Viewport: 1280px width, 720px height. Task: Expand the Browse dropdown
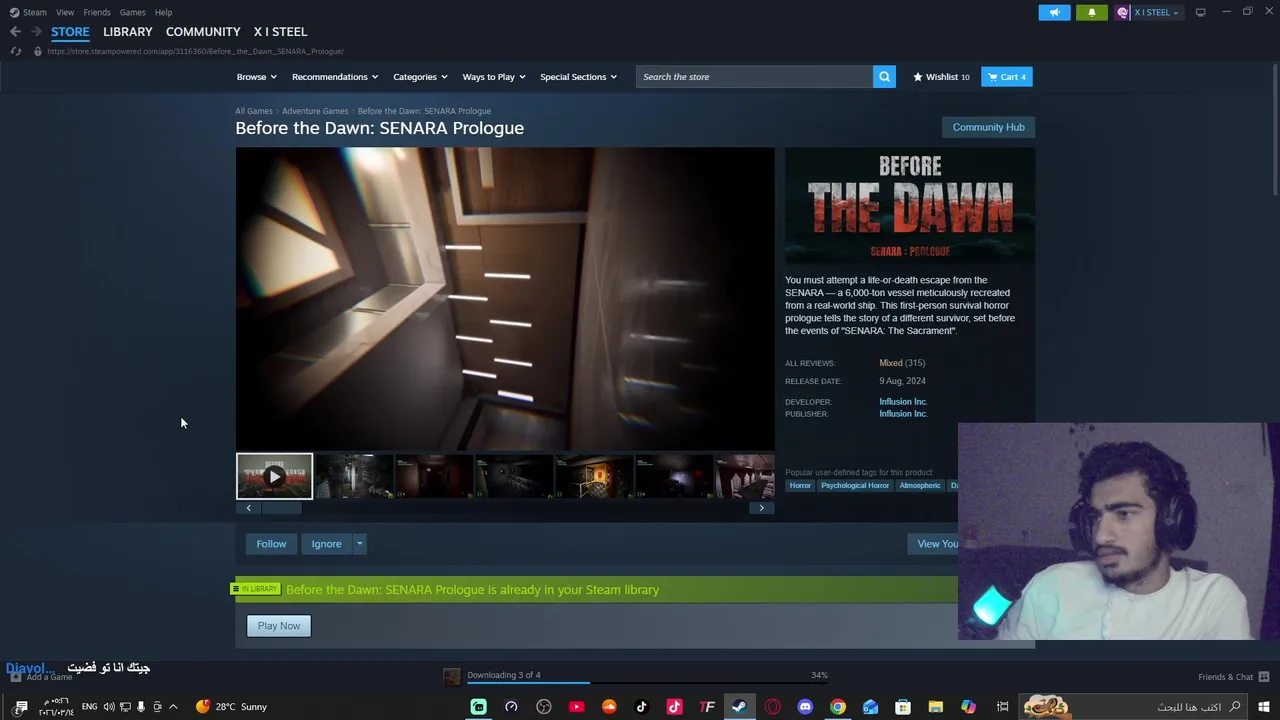pos(256,77)
